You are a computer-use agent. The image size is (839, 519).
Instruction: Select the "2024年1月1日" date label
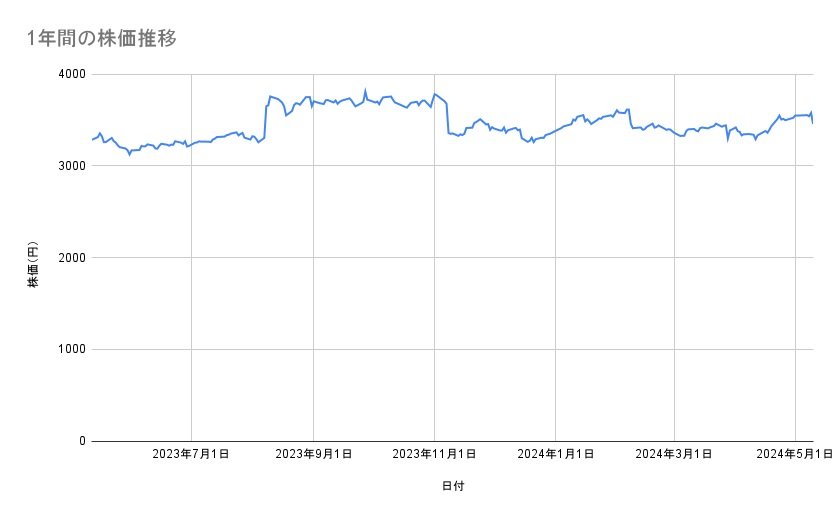555,455
